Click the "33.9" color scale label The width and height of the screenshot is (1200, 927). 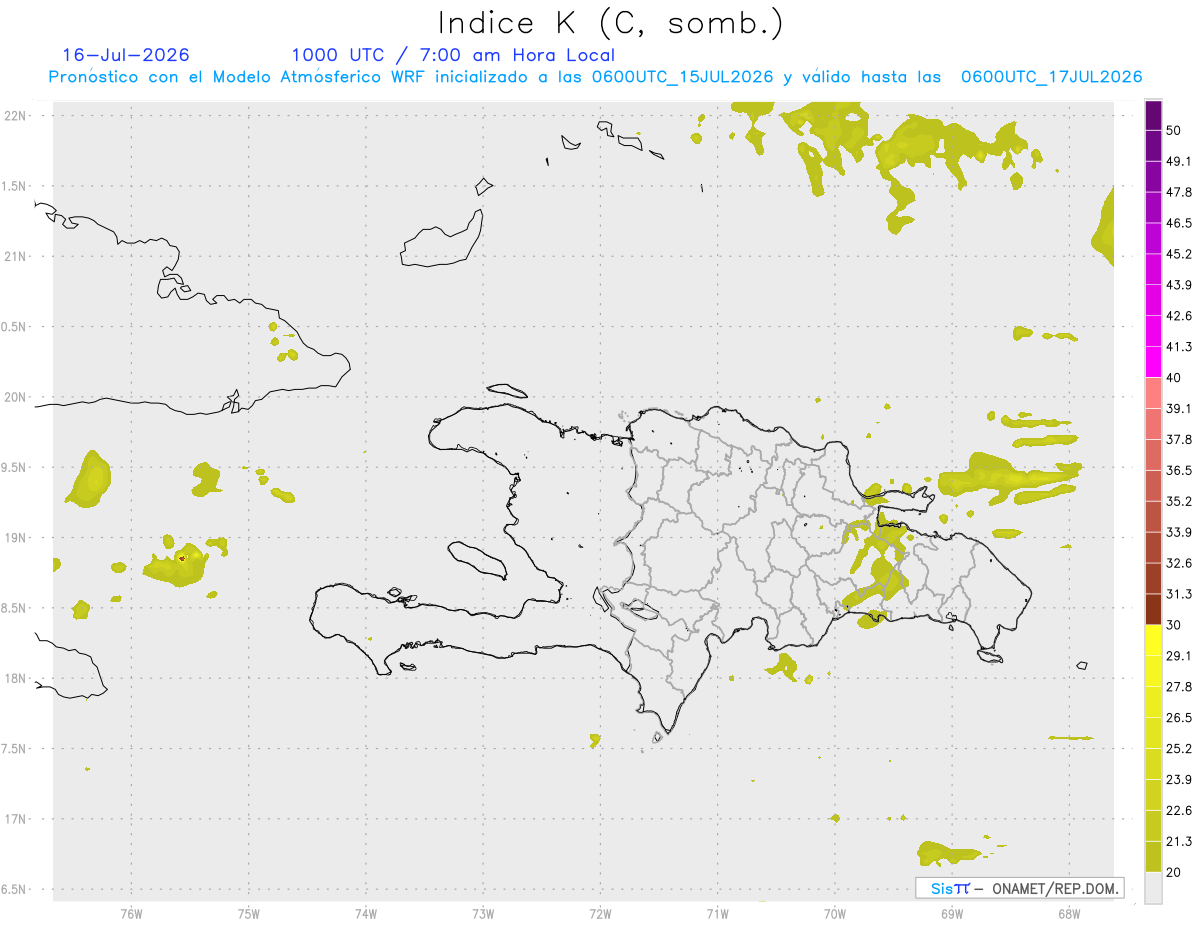(x=1179, y=532)
